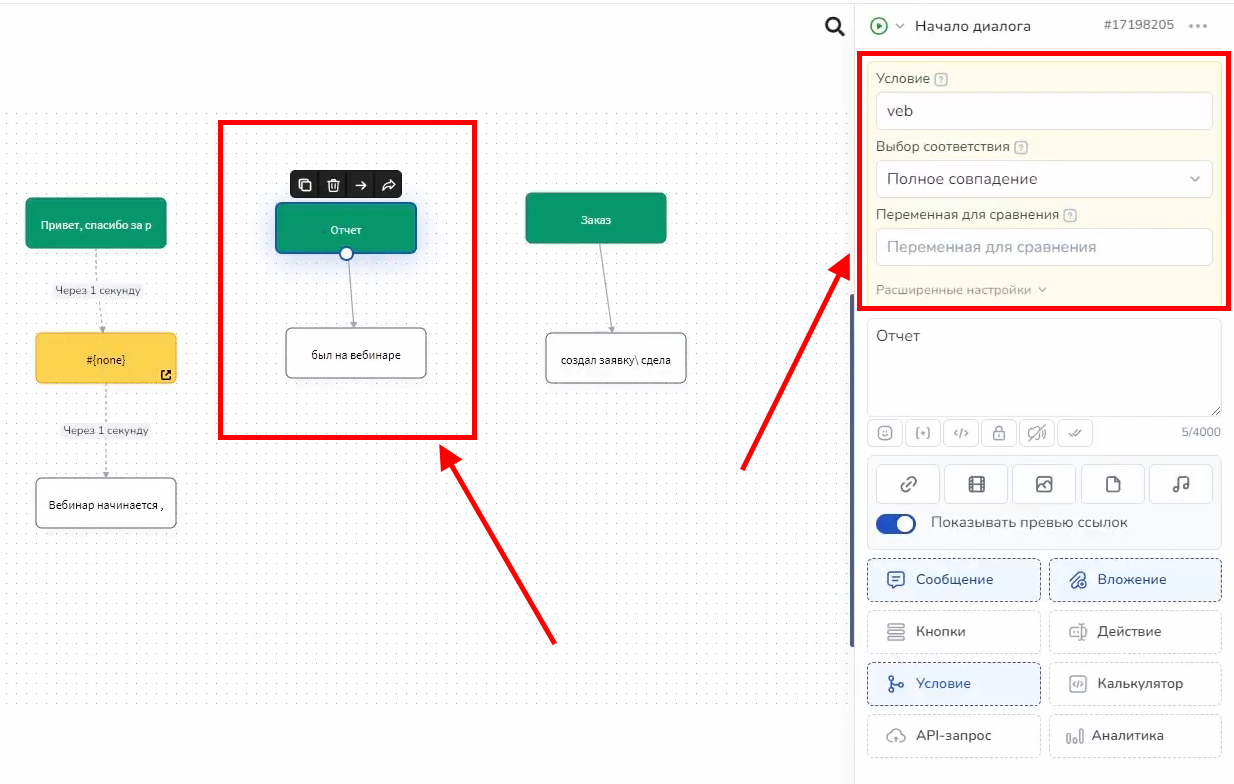Attach an audio file with the music note icon

[x=1181, y=484]
